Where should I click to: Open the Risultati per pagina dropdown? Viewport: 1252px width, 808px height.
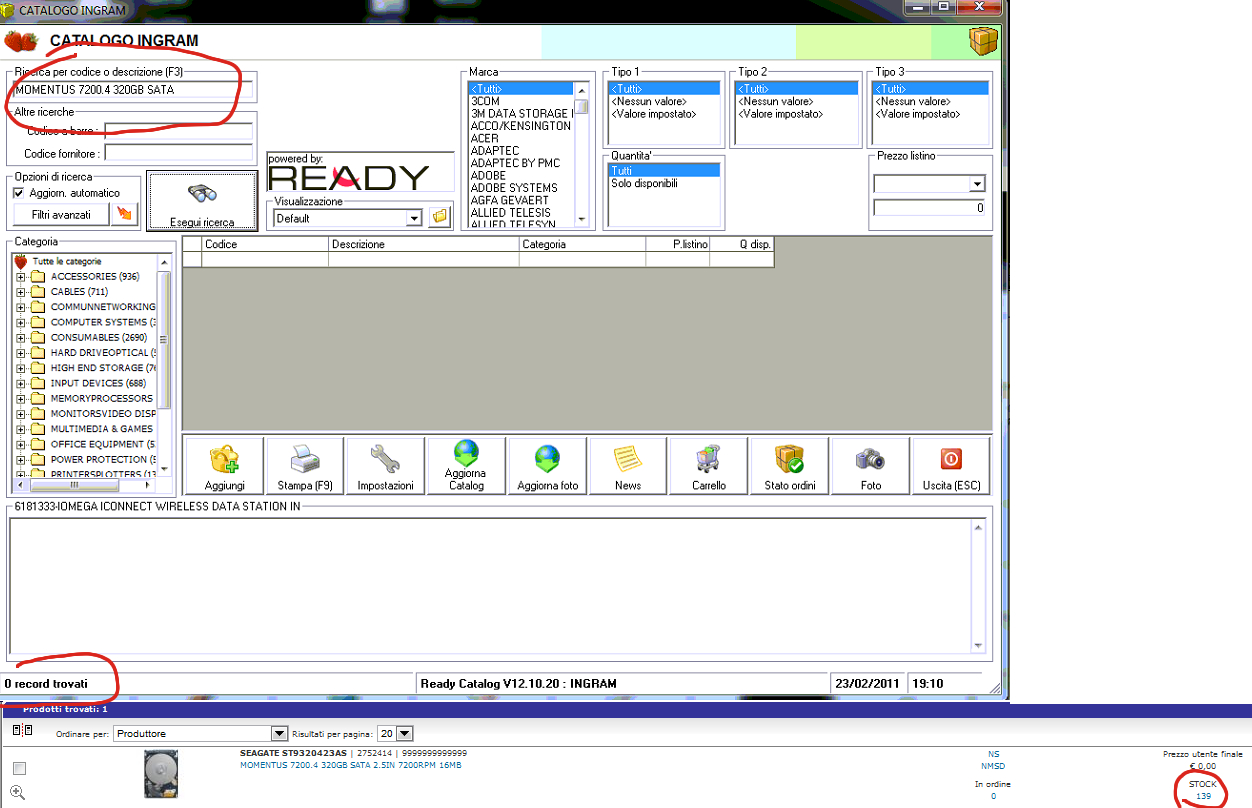pyautogui.click(x=406, y=734)
